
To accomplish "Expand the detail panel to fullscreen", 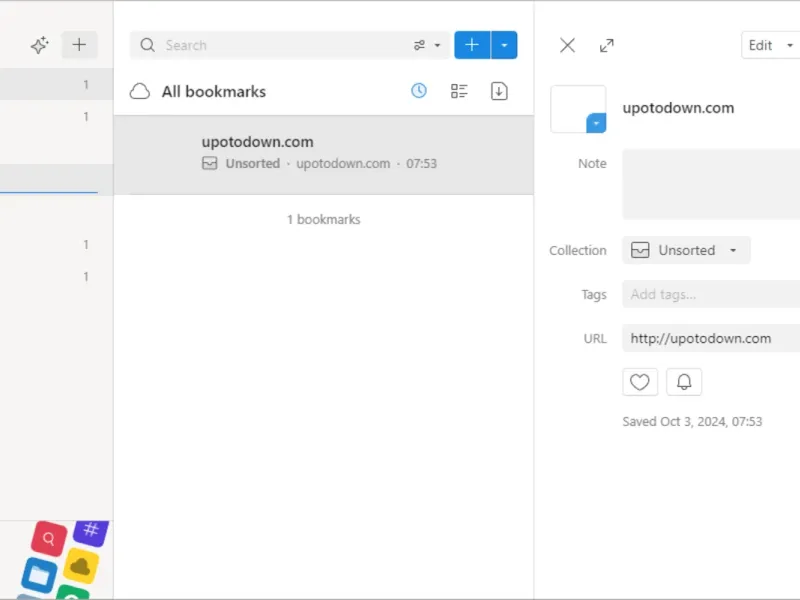I will click(607, 45).
